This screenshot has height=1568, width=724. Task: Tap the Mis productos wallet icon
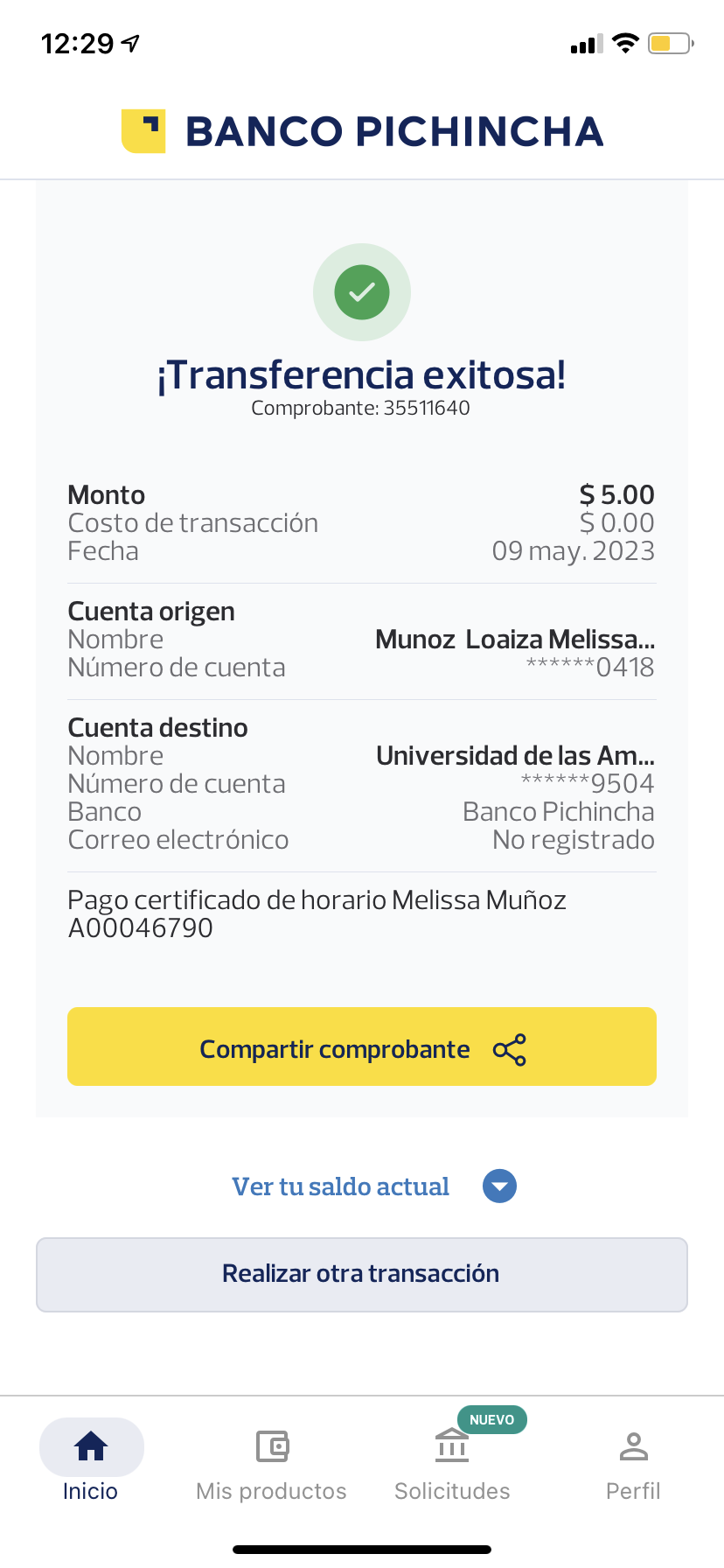coord(272,1446)
